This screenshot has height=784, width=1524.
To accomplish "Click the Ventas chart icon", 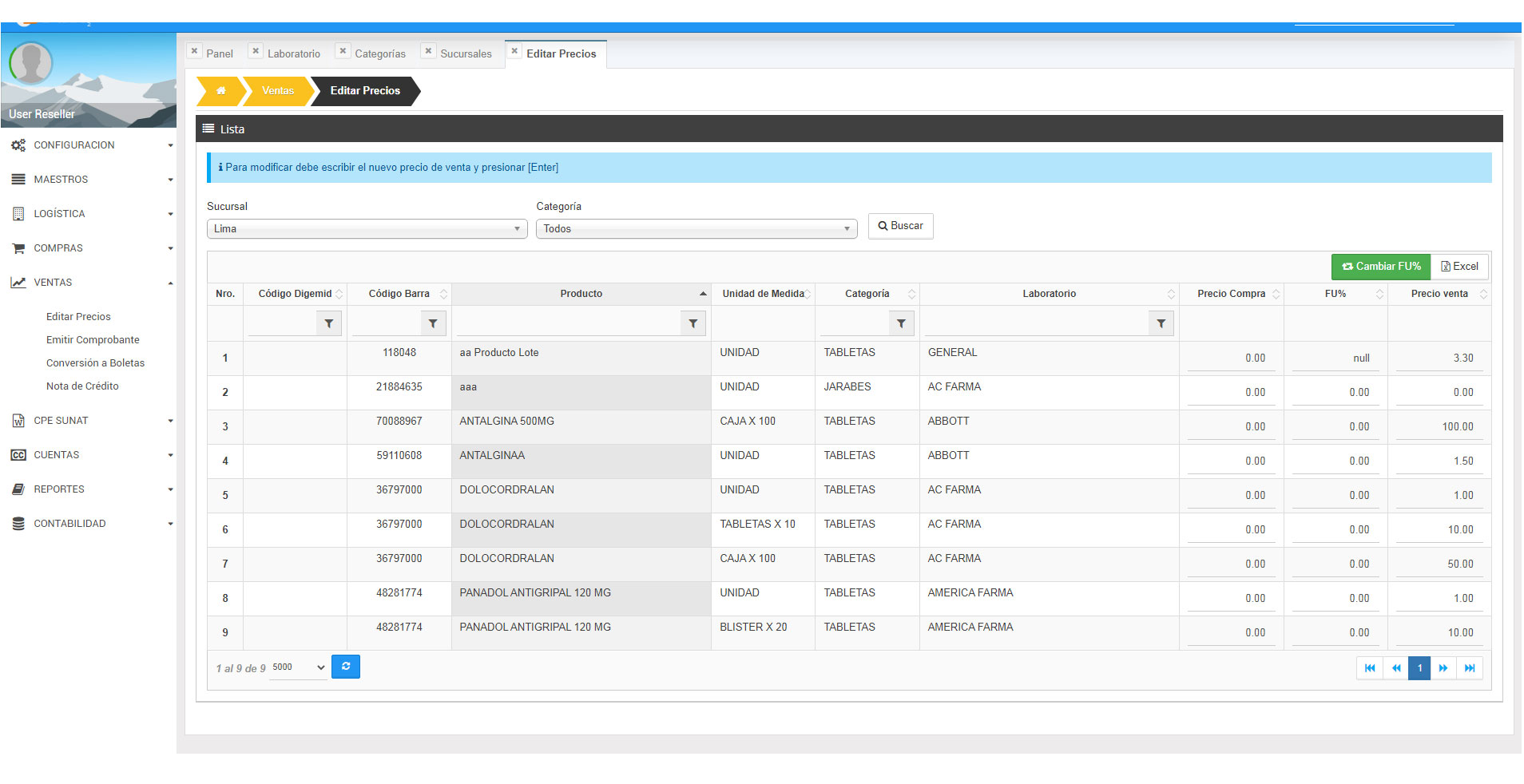I will point(18,283).
